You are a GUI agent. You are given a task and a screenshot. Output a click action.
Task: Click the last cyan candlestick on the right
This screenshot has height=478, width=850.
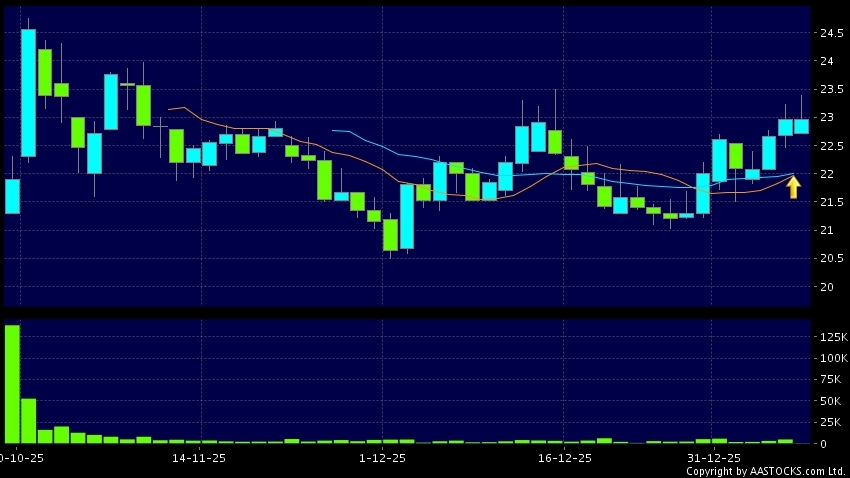coord(801,126)
